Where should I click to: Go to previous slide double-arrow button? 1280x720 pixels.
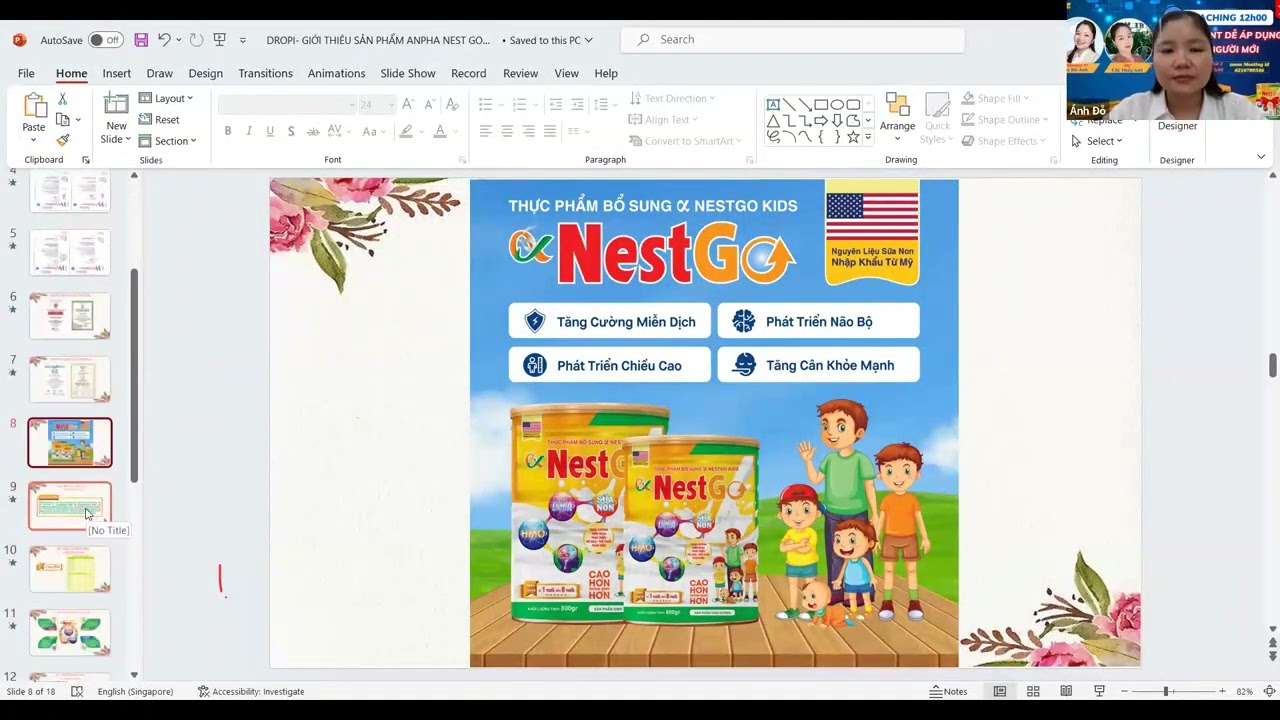(x=1272, y=643)
